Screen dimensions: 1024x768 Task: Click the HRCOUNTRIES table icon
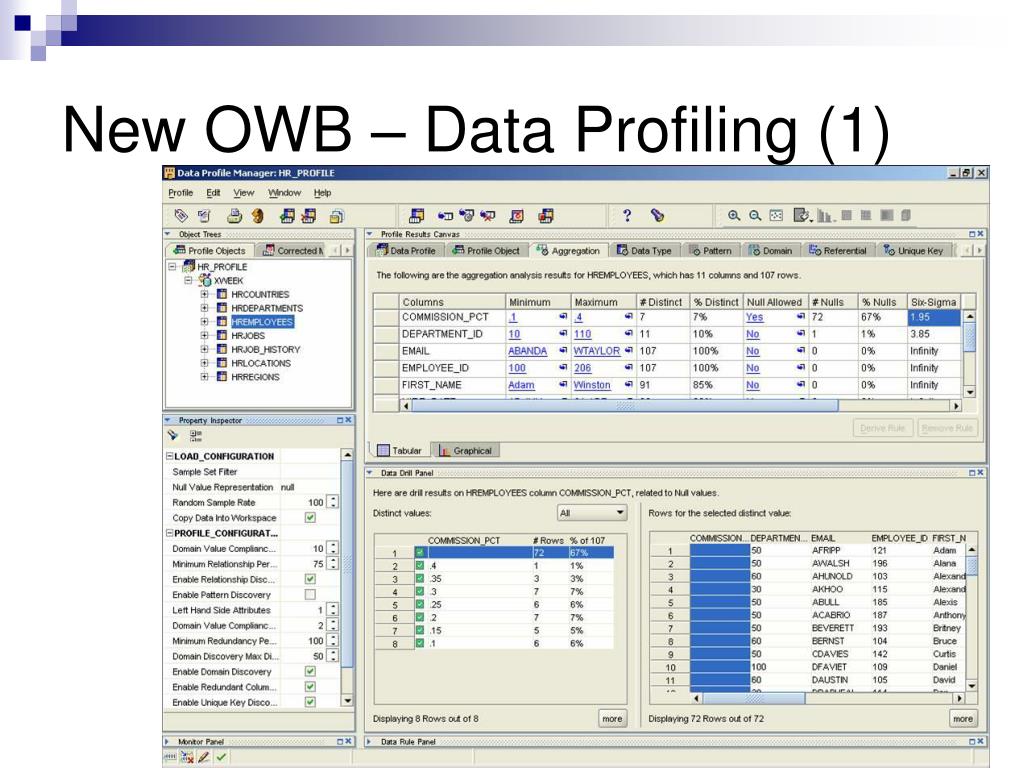pyautogui.click(x=222, y=295)
